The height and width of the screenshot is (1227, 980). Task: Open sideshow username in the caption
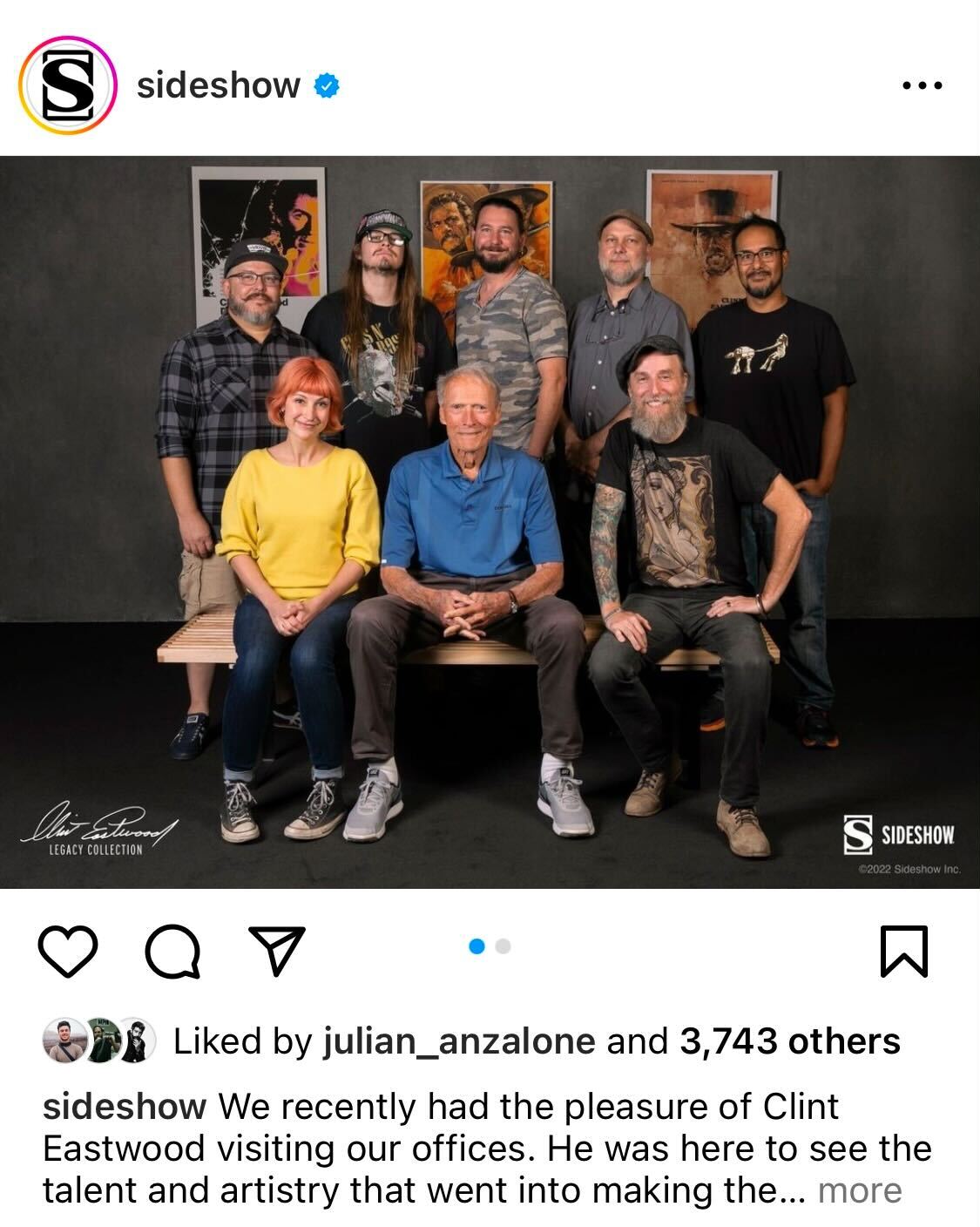[124, 1106]
